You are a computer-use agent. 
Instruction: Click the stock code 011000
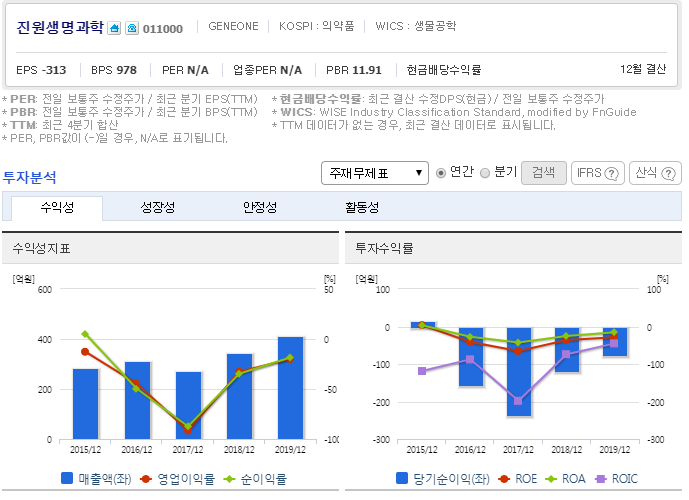point(163,29)
